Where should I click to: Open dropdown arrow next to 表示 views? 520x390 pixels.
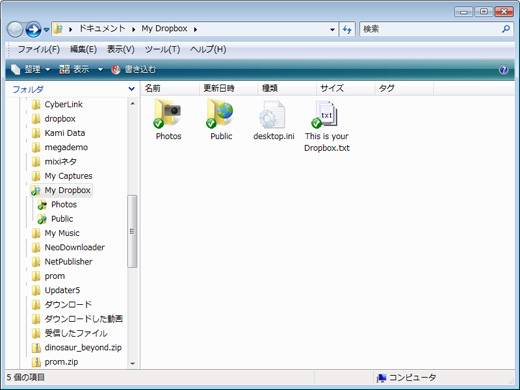click(x=100, y=69)
